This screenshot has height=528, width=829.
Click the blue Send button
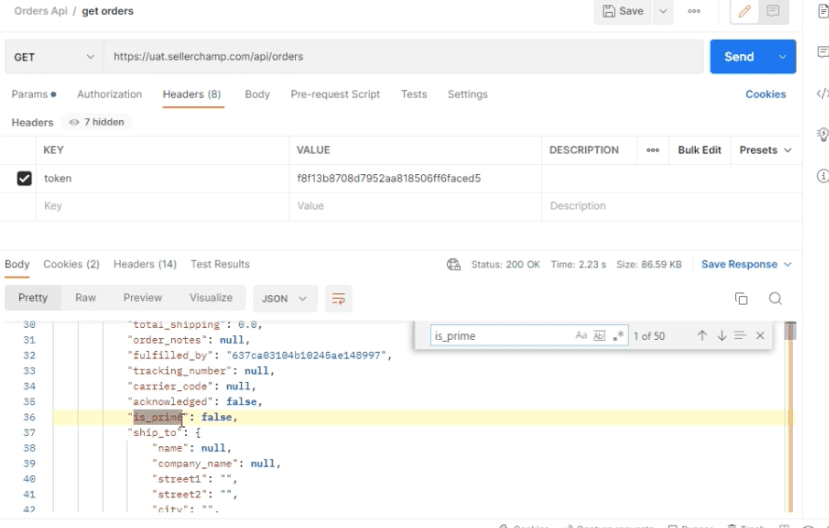coord(739,57)
